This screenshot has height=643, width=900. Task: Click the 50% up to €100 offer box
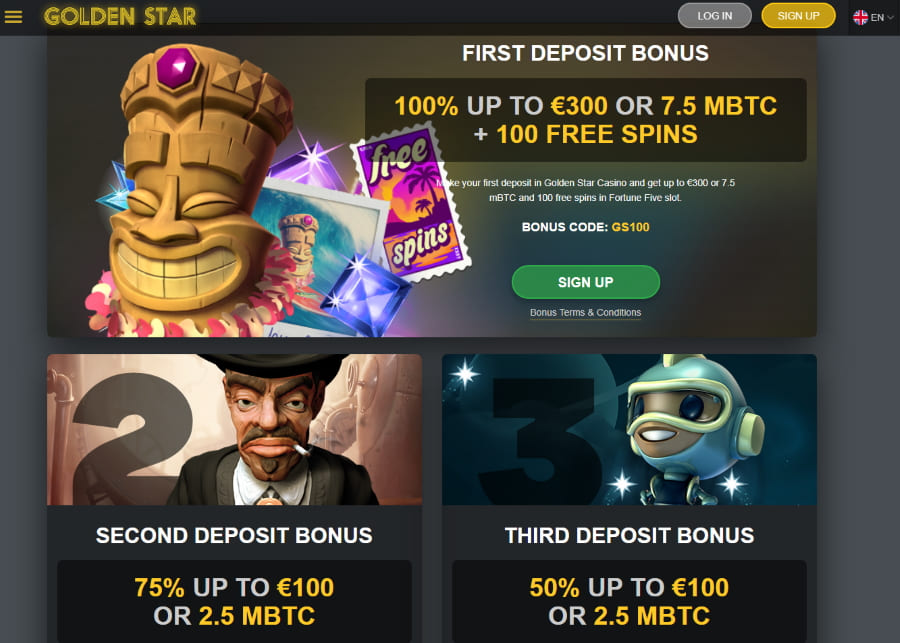click(629, 601)
